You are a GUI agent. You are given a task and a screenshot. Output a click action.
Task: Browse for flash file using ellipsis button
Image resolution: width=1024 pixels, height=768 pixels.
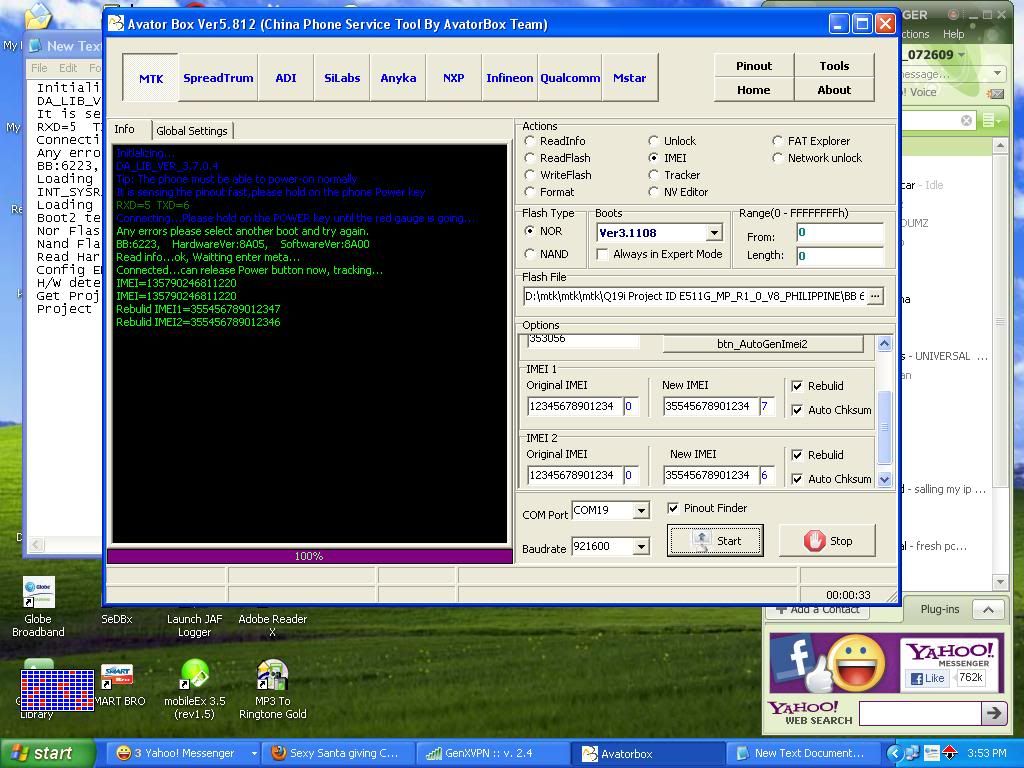point(875,296)
